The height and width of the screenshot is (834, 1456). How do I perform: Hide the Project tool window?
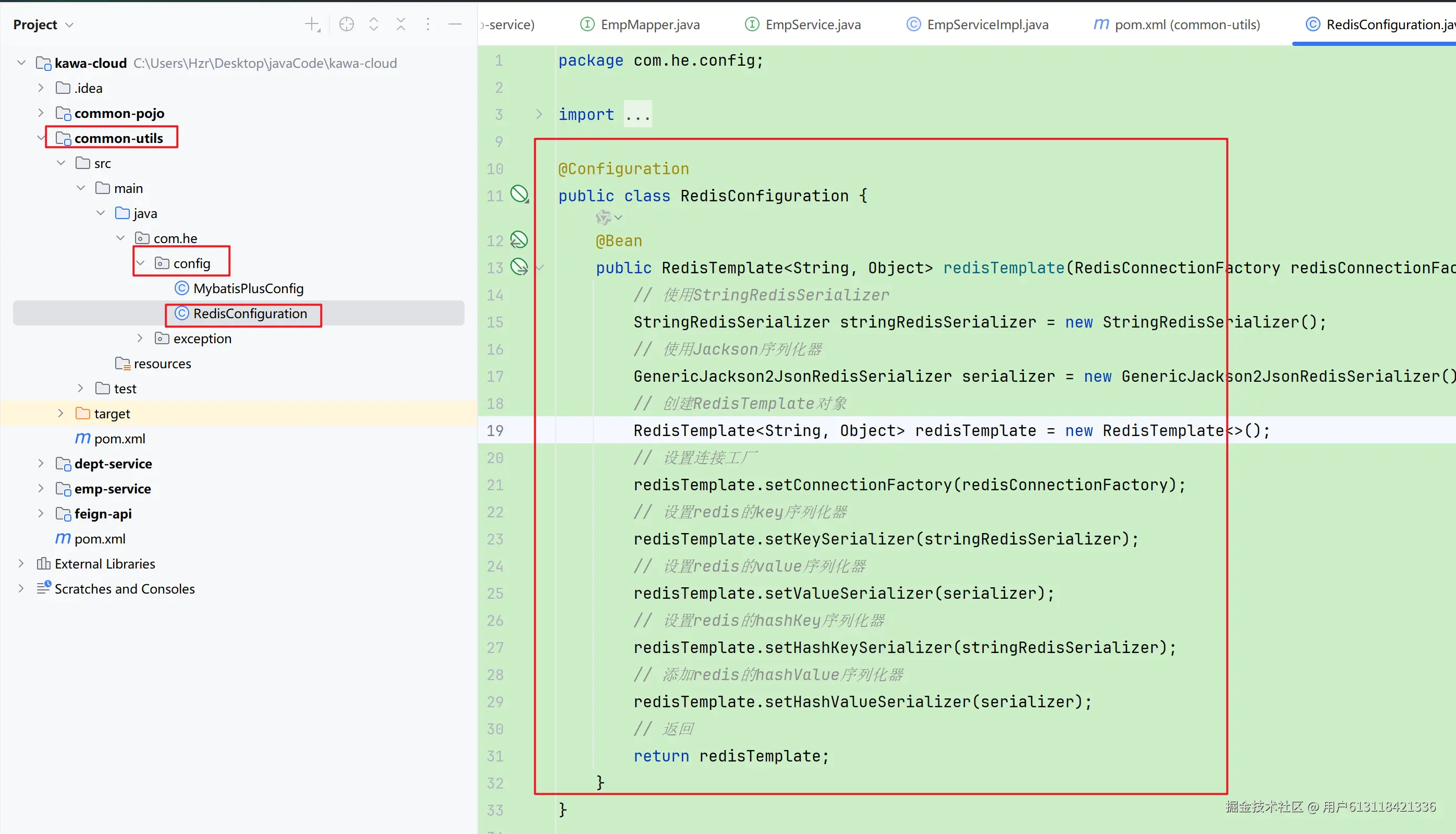point(455,24)
